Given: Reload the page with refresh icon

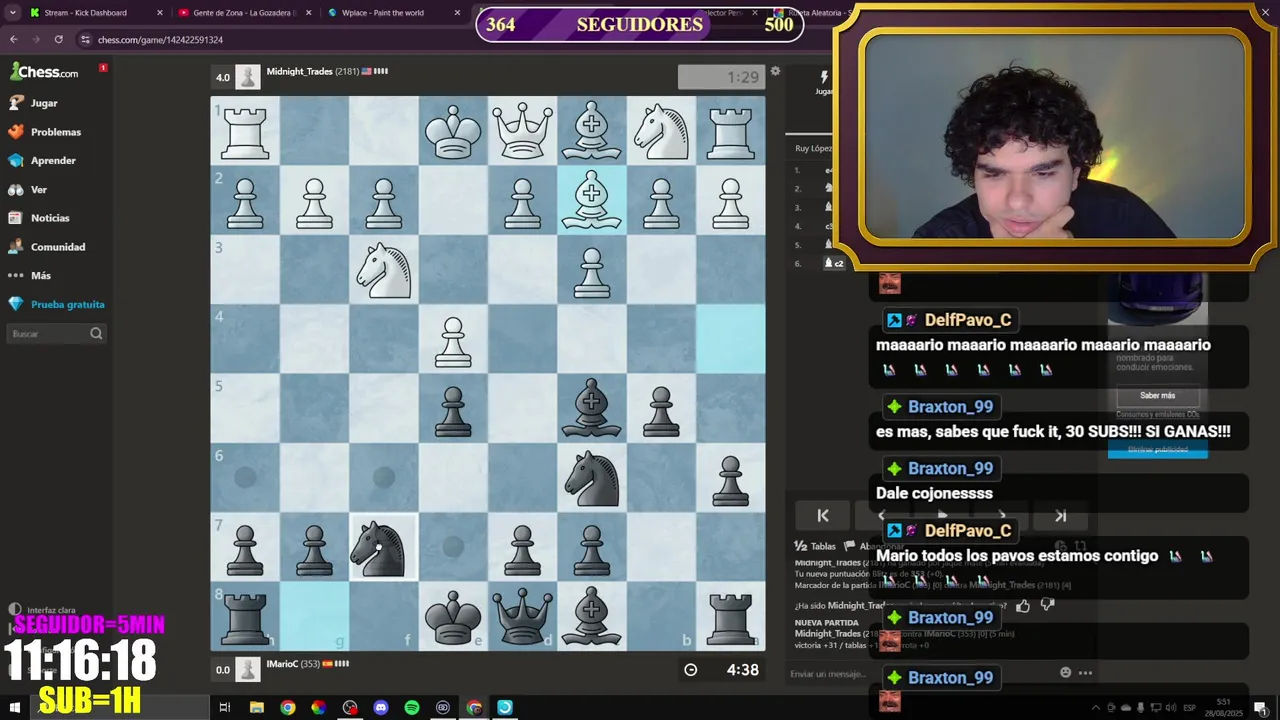Looking at the screenshot, I should (x=59, y=39).
